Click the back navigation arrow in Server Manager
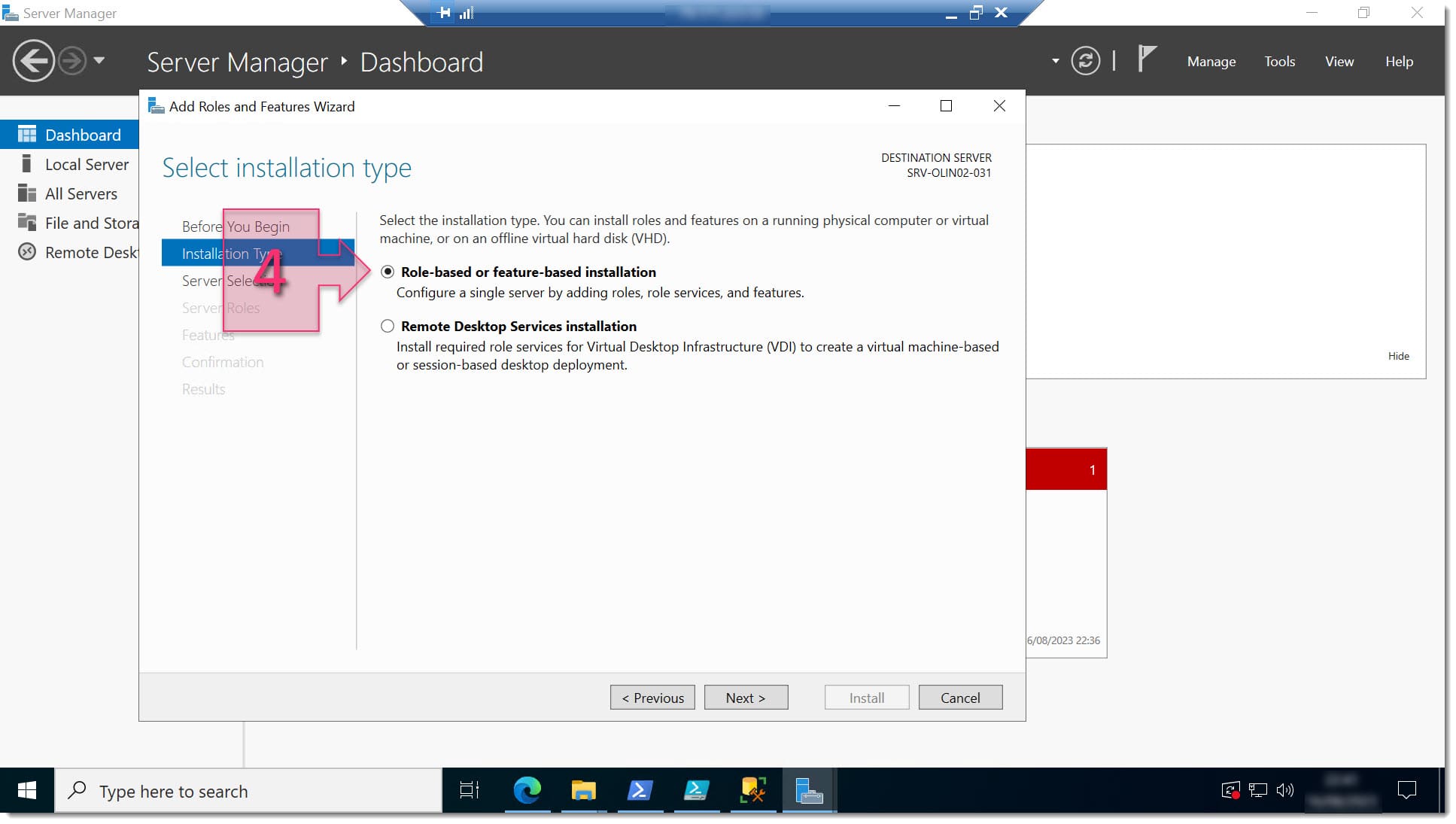Image resolution: width=1456 pixels, height=824 pixels. pyautogui.click(x=33, y=60)
